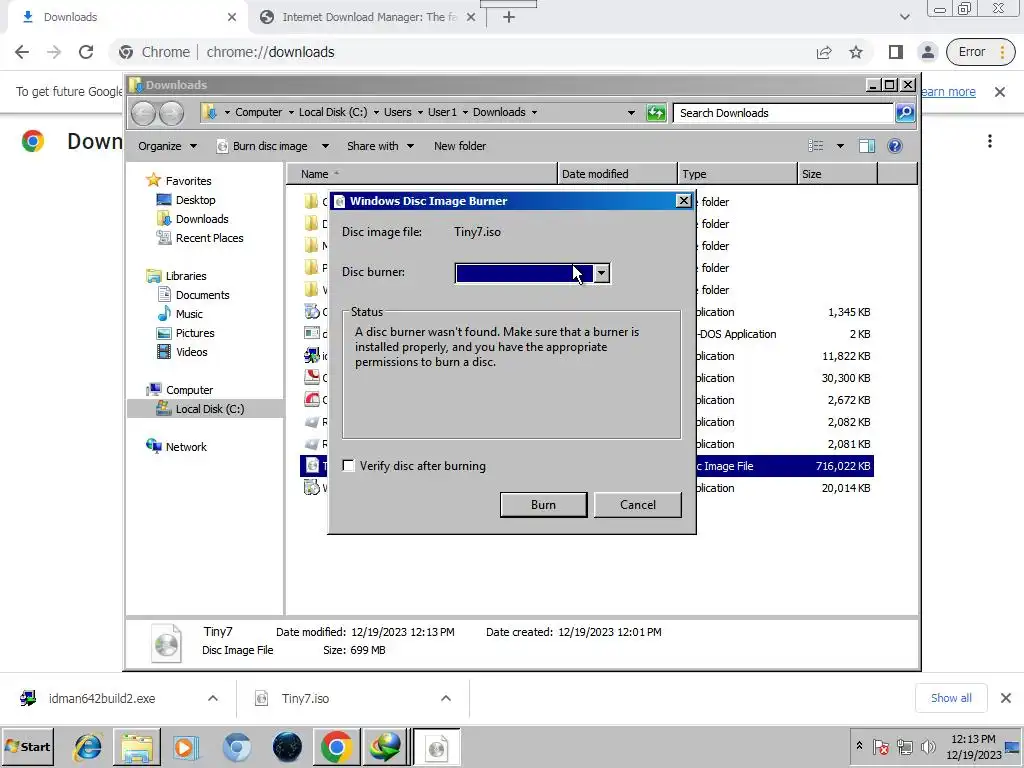Click the Chrome share page icon
This screenshot has width=1024, height=768.
click(x=824, y=52)
